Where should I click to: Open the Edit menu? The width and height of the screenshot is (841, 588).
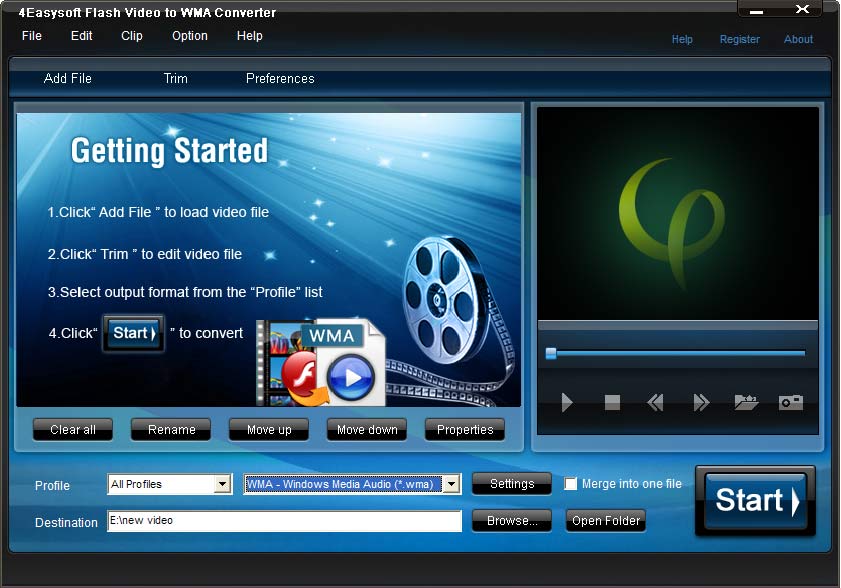pyautogui.click(x=82, y=36)
